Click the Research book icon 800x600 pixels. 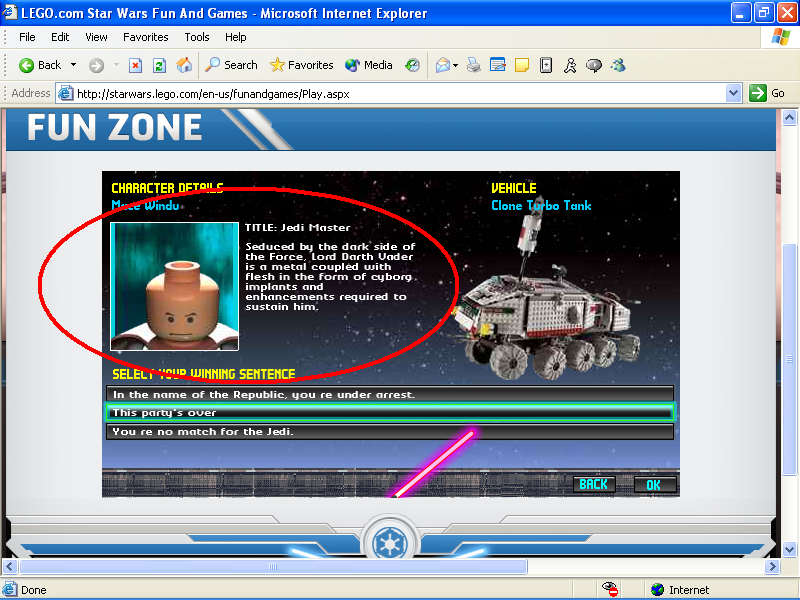[546, 65]
